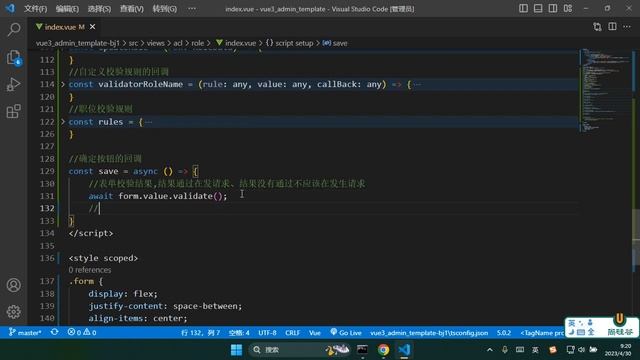Open errors and warnings count
The width and height of the screenshot is (640, 360).
coord(82,332)
